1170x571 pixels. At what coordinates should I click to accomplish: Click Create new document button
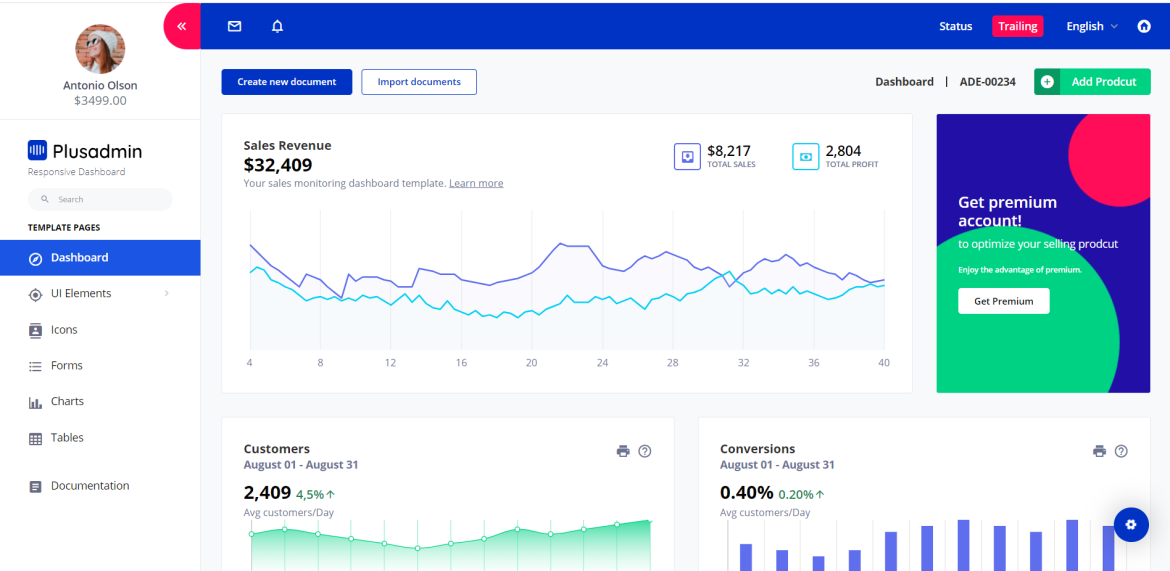pyautogui.click(x=287, y=82)
